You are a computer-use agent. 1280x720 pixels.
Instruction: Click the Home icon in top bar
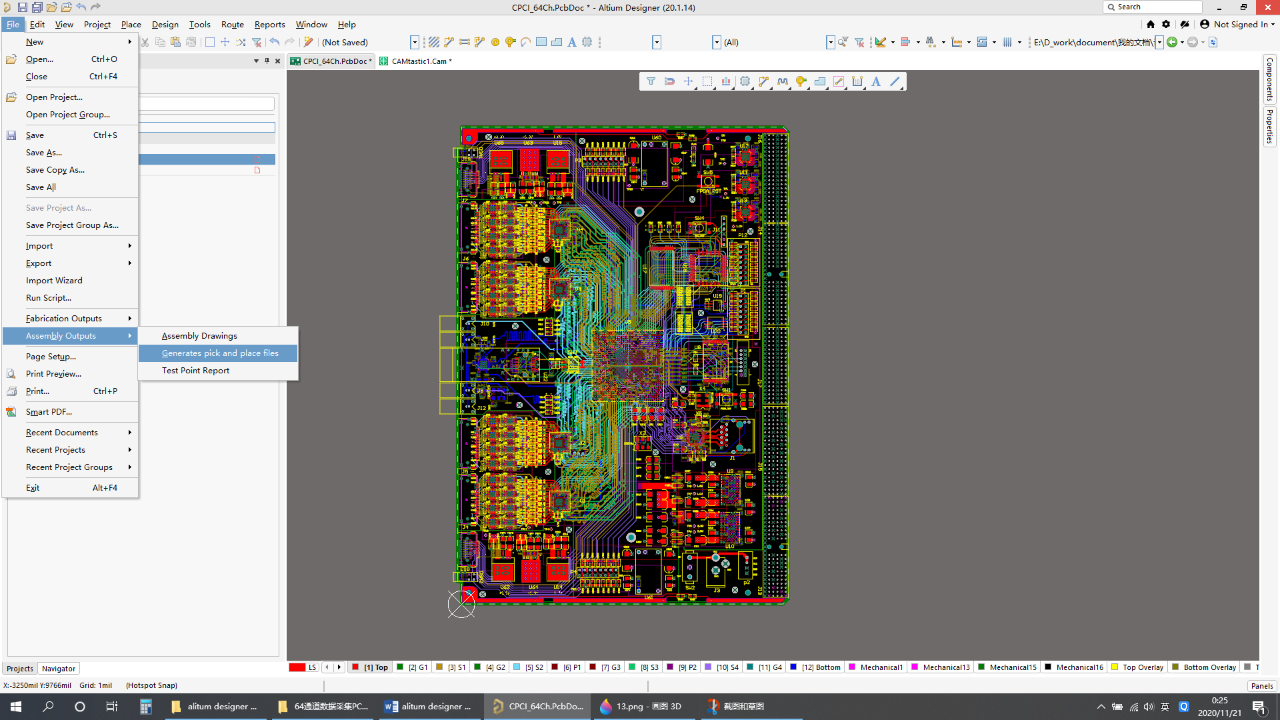click(1151, 24)
